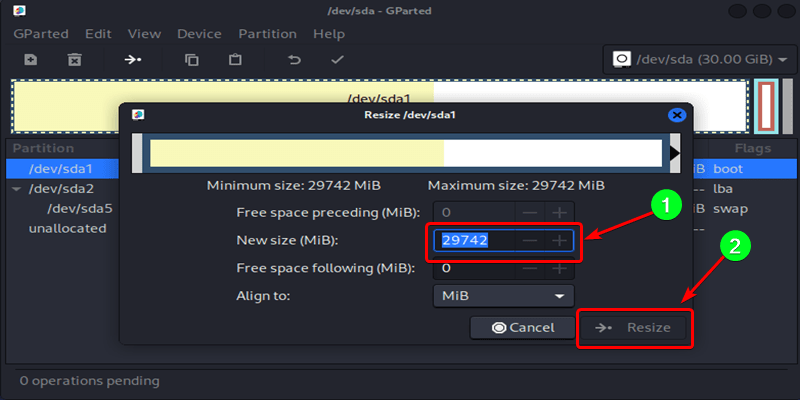Click the apply all operations checkmark

[x=337, y=60]
